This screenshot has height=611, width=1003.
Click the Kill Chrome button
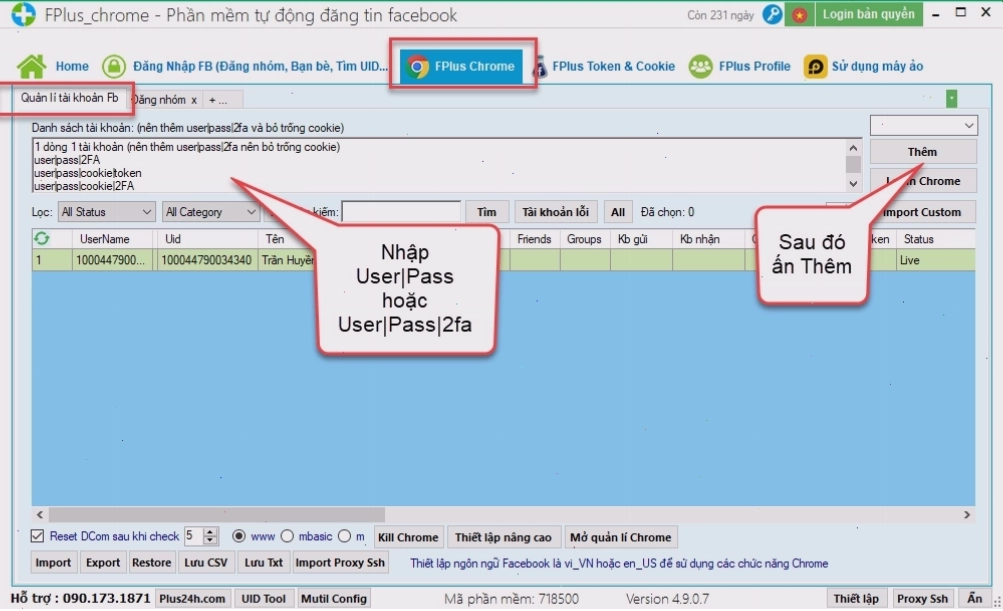tap(408, 537)
